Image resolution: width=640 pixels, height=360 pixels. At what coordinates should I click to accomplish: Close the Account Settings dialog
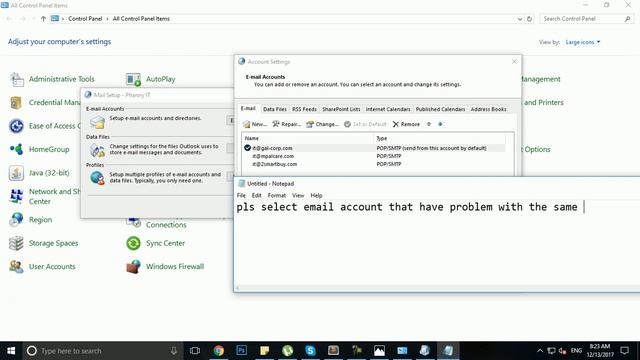[x=514, y=62]
